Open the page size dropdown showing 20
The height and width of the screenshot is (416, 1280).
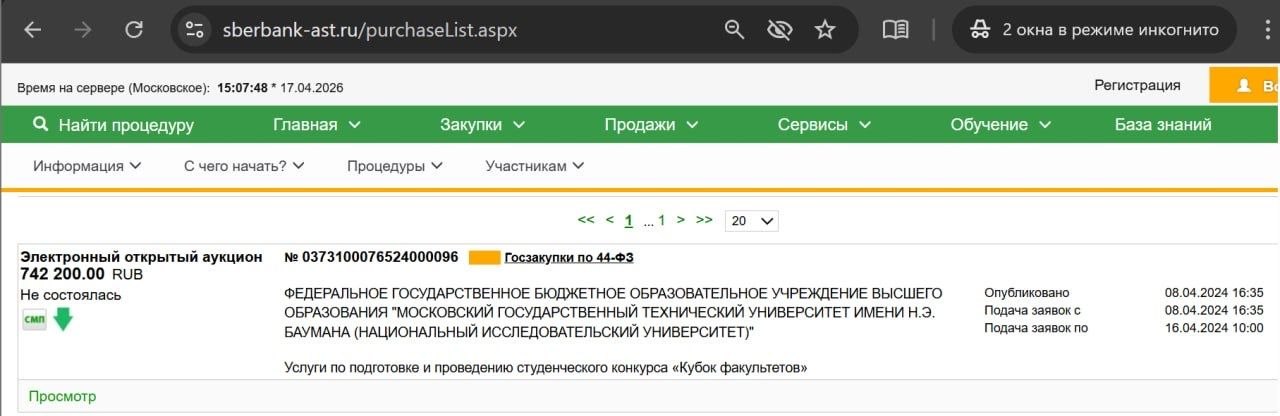752,221
